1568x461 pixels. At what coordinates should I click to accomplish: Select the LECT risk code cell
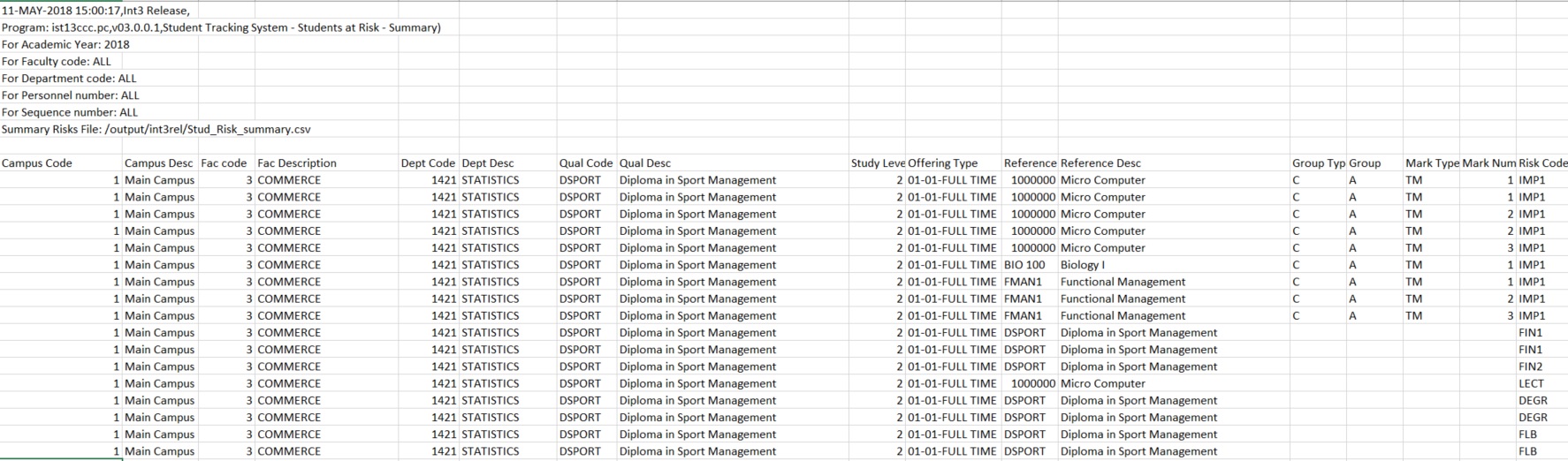coord(1531,383)
